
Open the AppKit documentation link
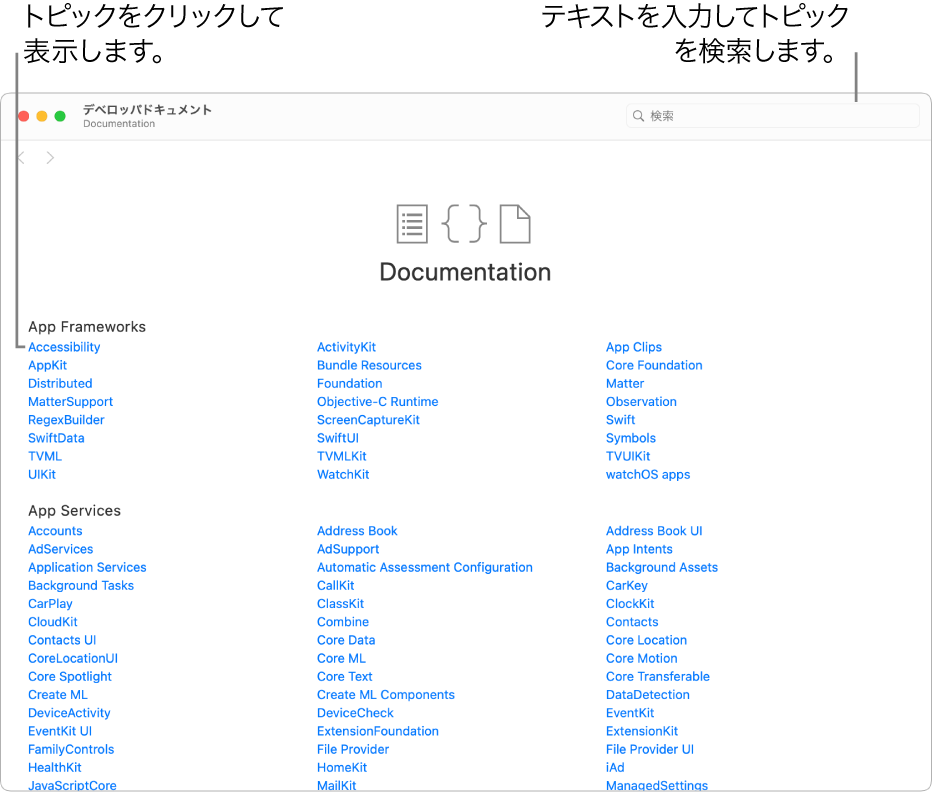coord(48,366)
